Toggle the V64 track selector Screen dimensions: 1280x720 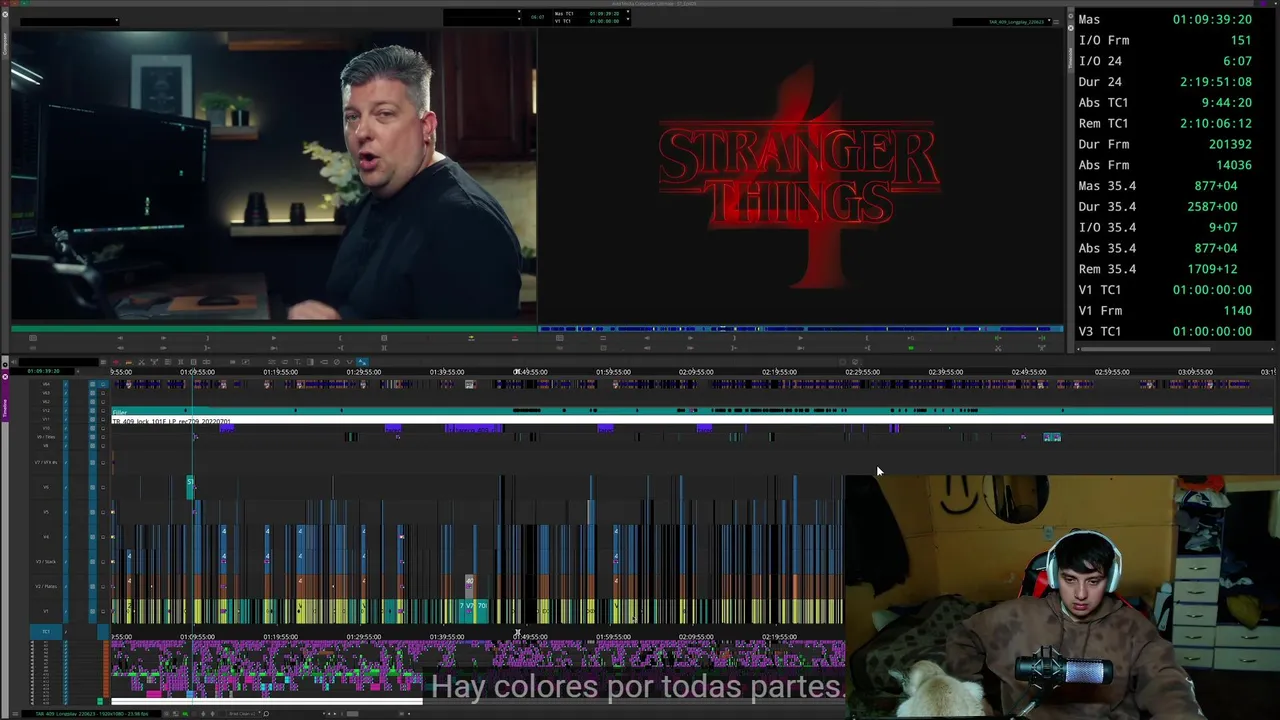(x=46, y=384)
